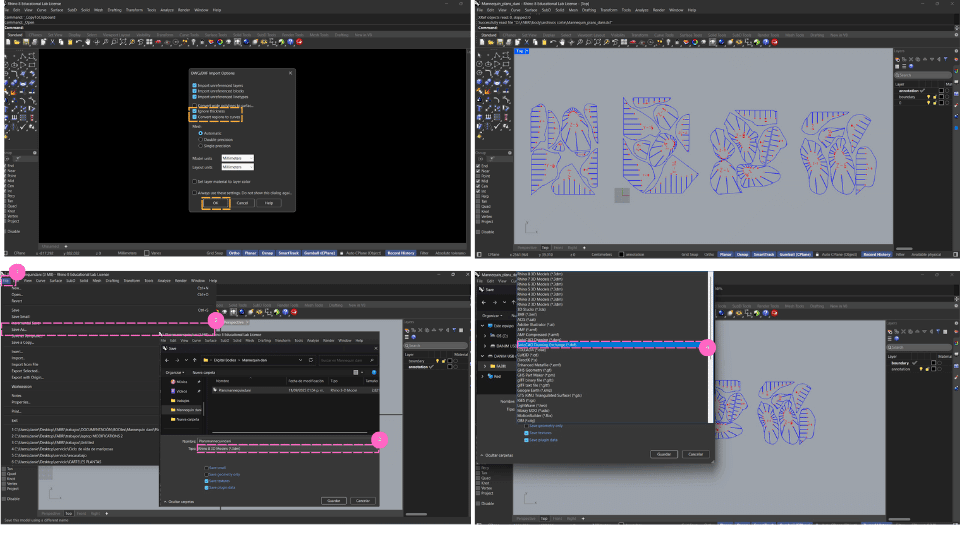Open the Model units dropdown
960x540 pixels.
[x=238, y=158]
